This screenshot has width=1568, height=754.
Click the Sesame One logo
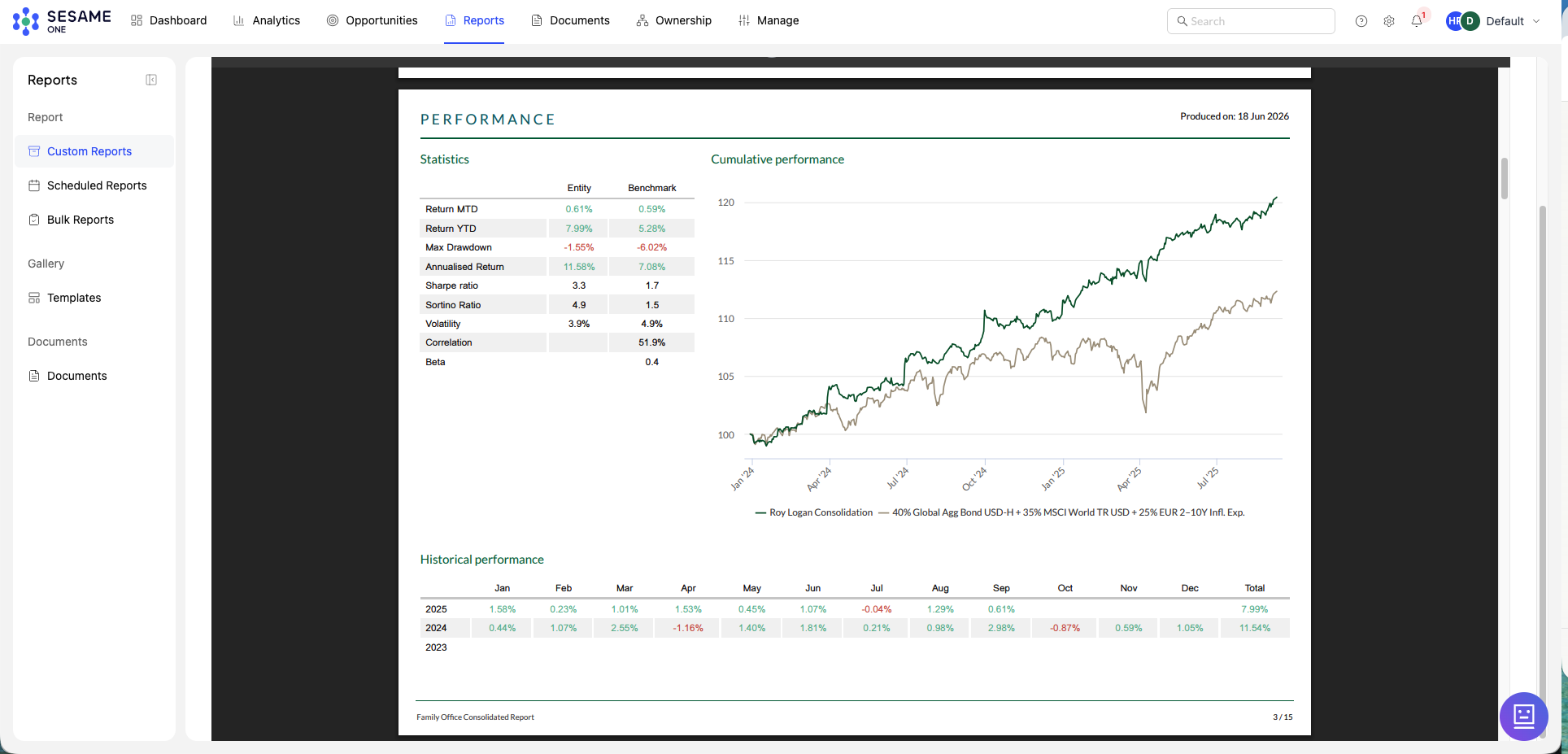62,20
